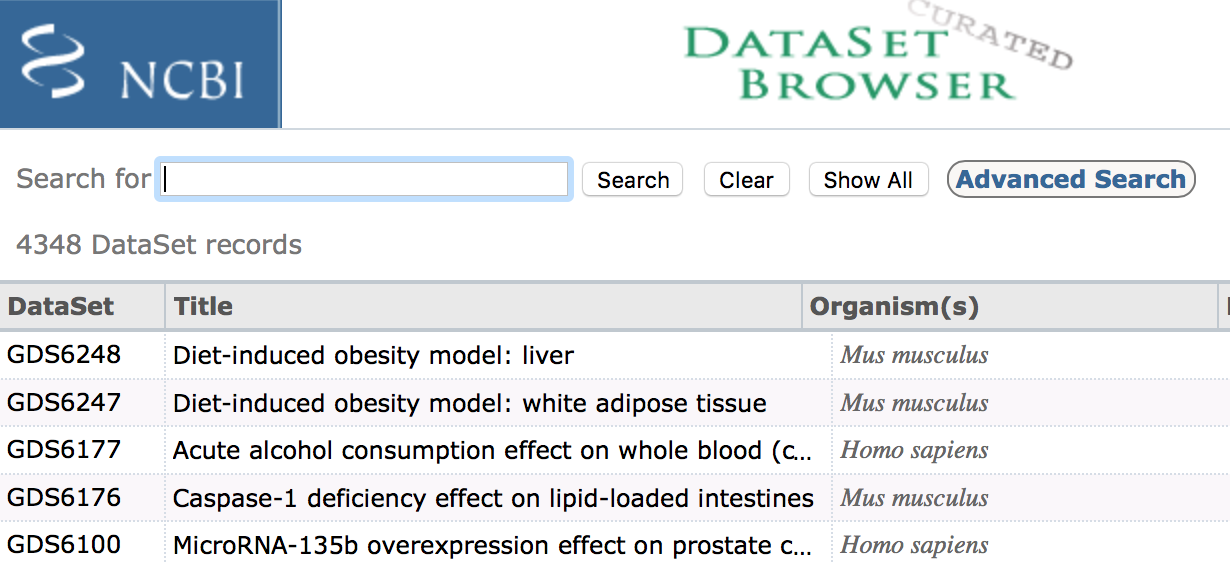Select dataset GDS6248 row
This screenshot has width=1230, height=564.
pyautogui.click(x=64, y=355)
